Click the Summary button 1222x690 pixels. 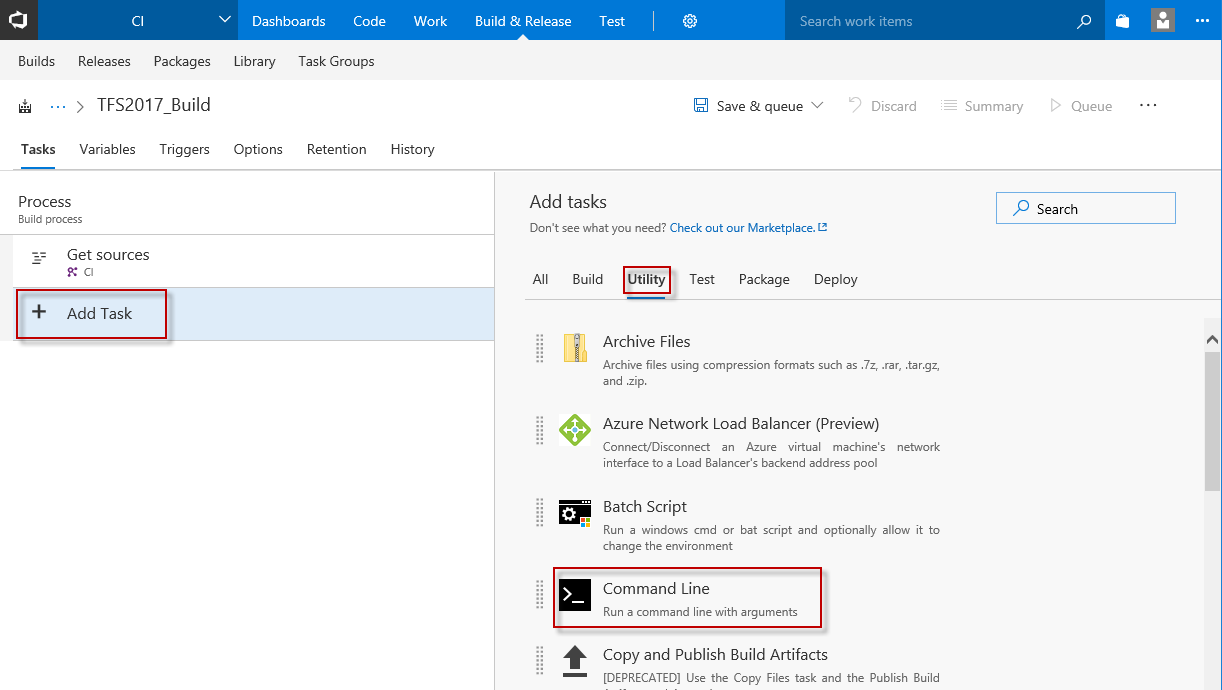tap(982, 106)
